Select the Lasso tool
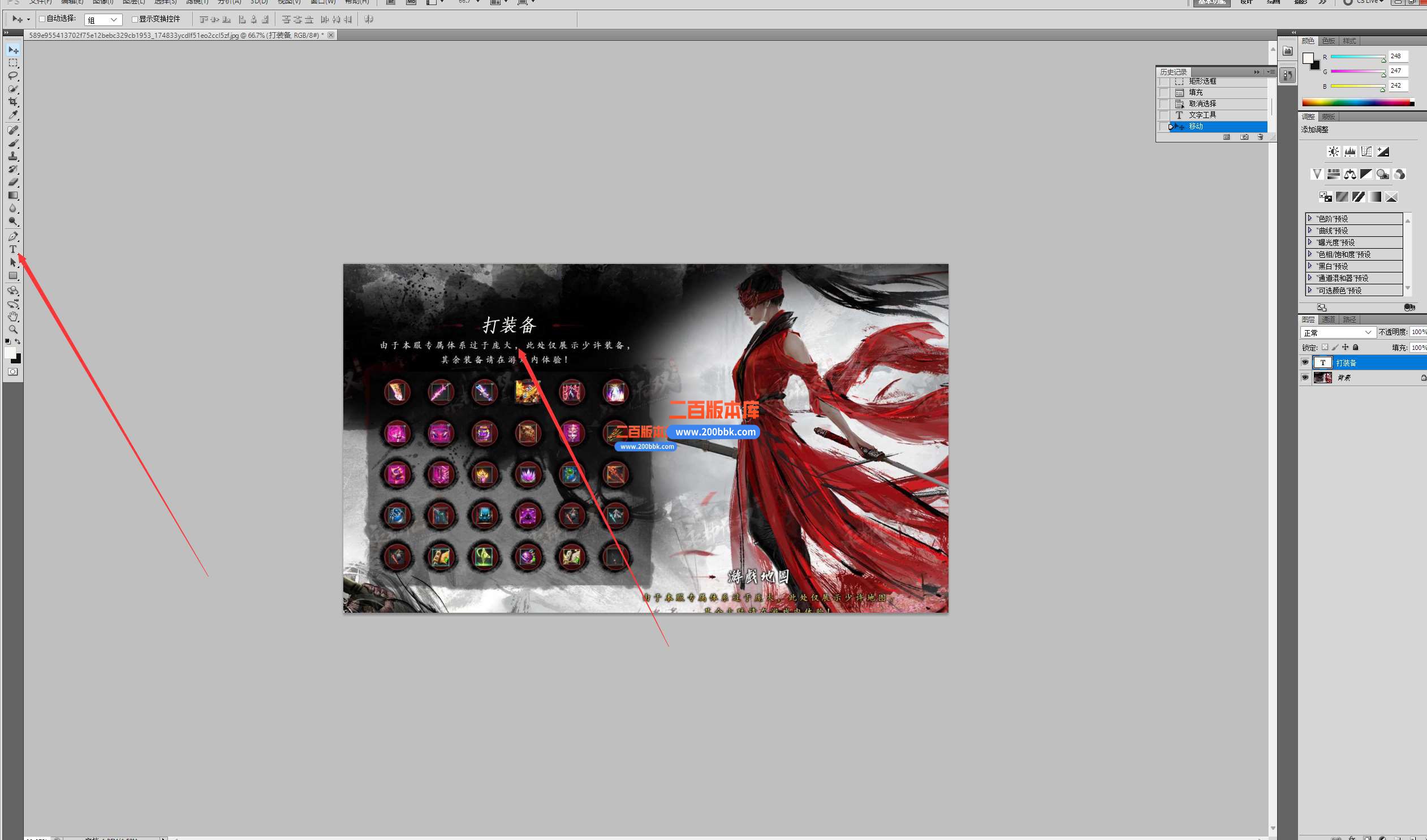The width and height of the screenshot is (1427, 840). click(x=13, y=76)
